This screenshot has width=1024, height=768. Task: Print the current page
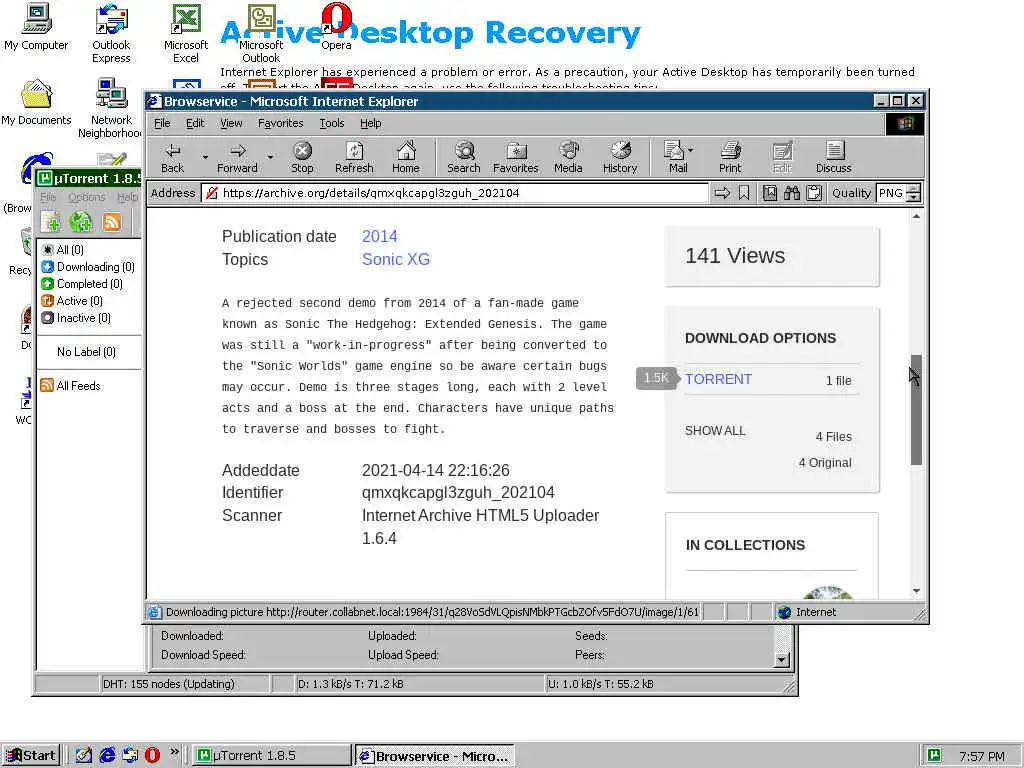coord(730,158)
